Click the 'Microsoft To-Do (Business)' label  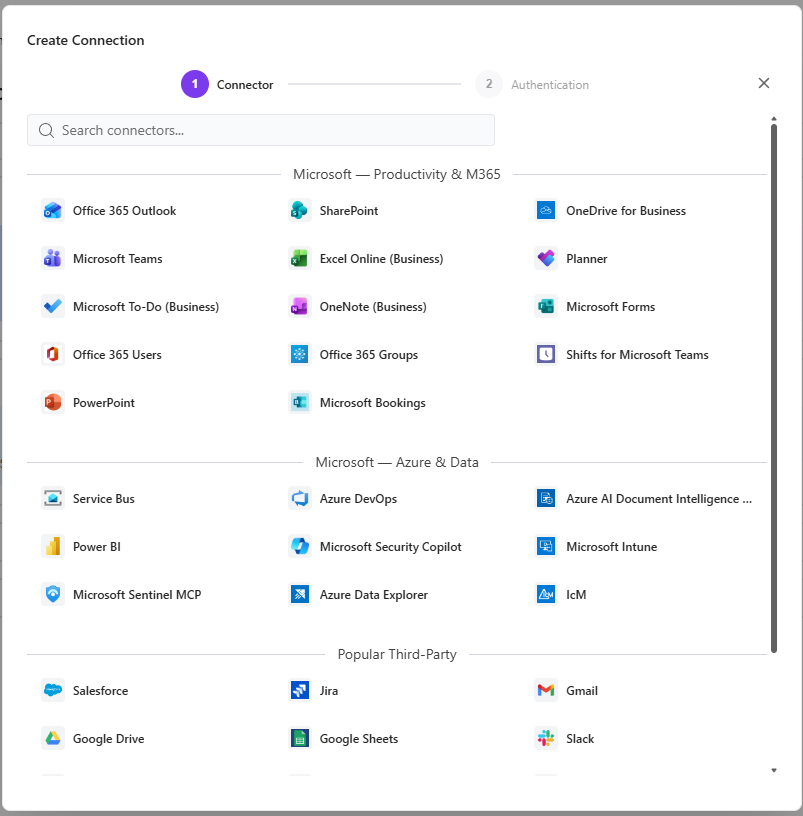tap(146, 307)
